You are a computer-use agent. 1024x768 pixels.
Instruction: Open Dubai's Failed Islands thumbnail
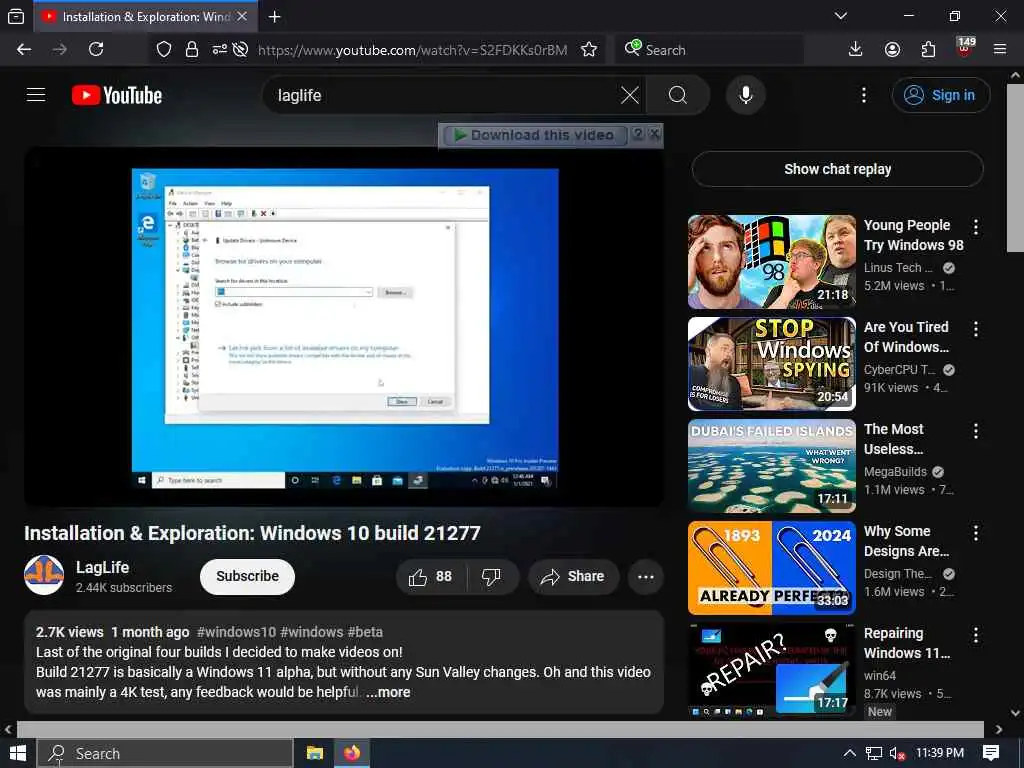771,466
